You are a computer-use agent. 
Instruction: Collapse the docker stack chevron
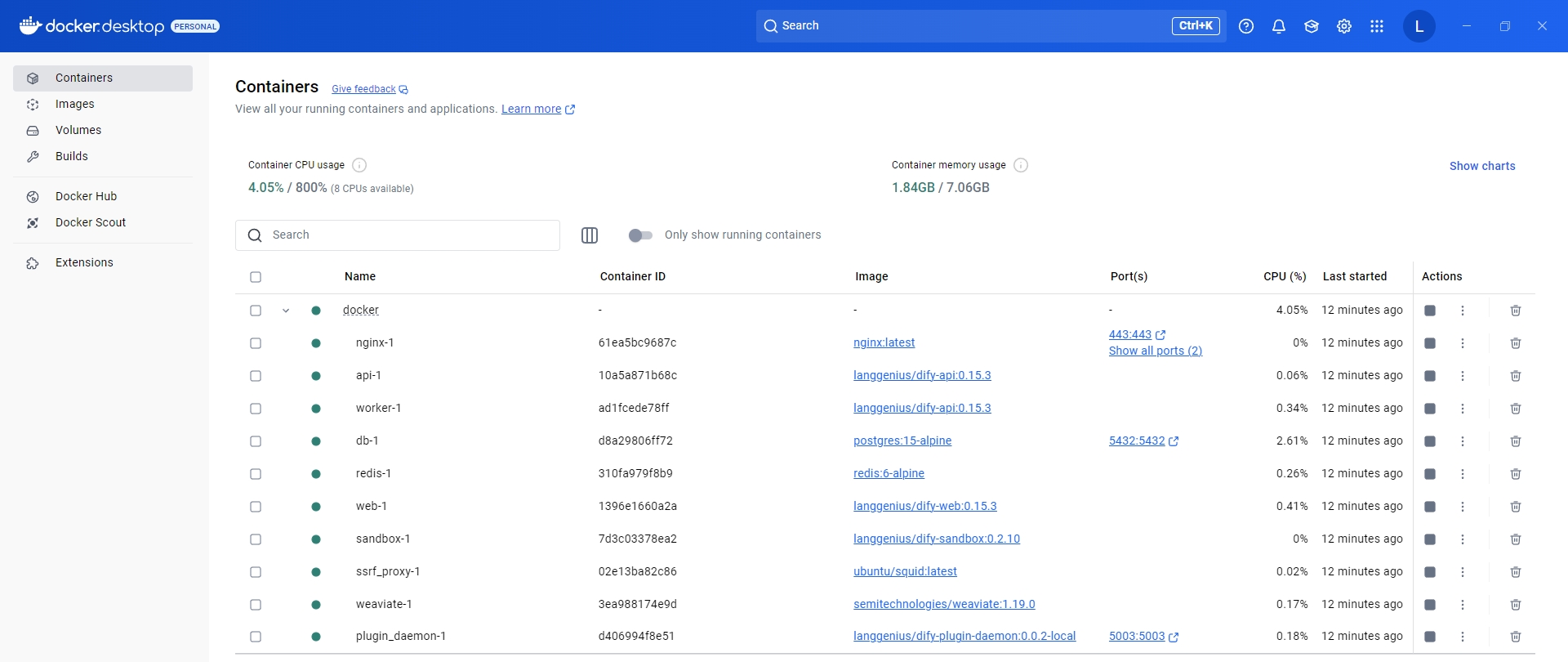[286, 311]
